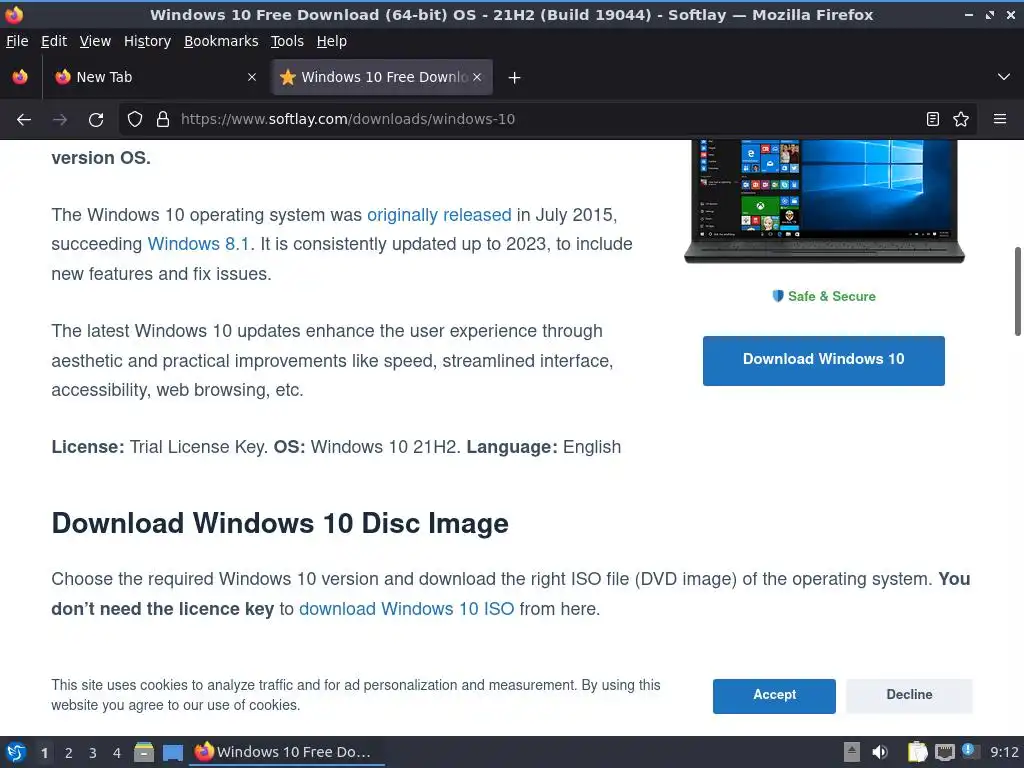Viewport: 1024px width, 768px height.
Task: Click the Windows 10 laptop image
Action: click(x=824, y=201)
